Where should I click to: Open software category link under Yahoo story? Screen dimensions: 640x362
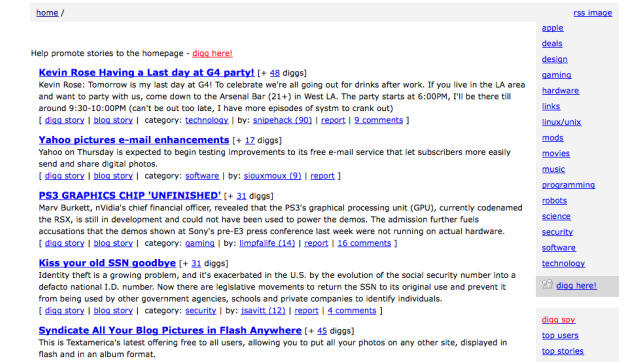coord(202,176)
